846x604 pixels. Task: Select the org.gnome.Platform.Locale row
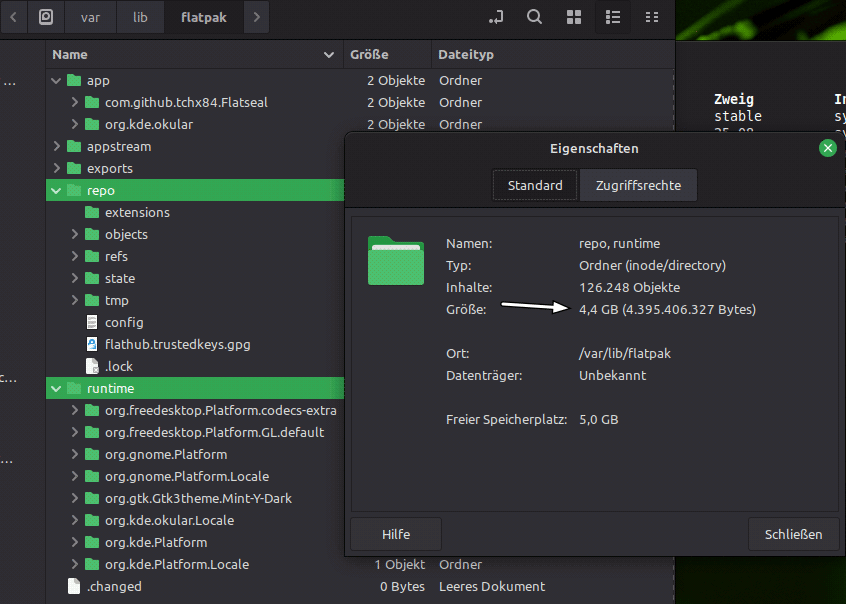(195, 477)
